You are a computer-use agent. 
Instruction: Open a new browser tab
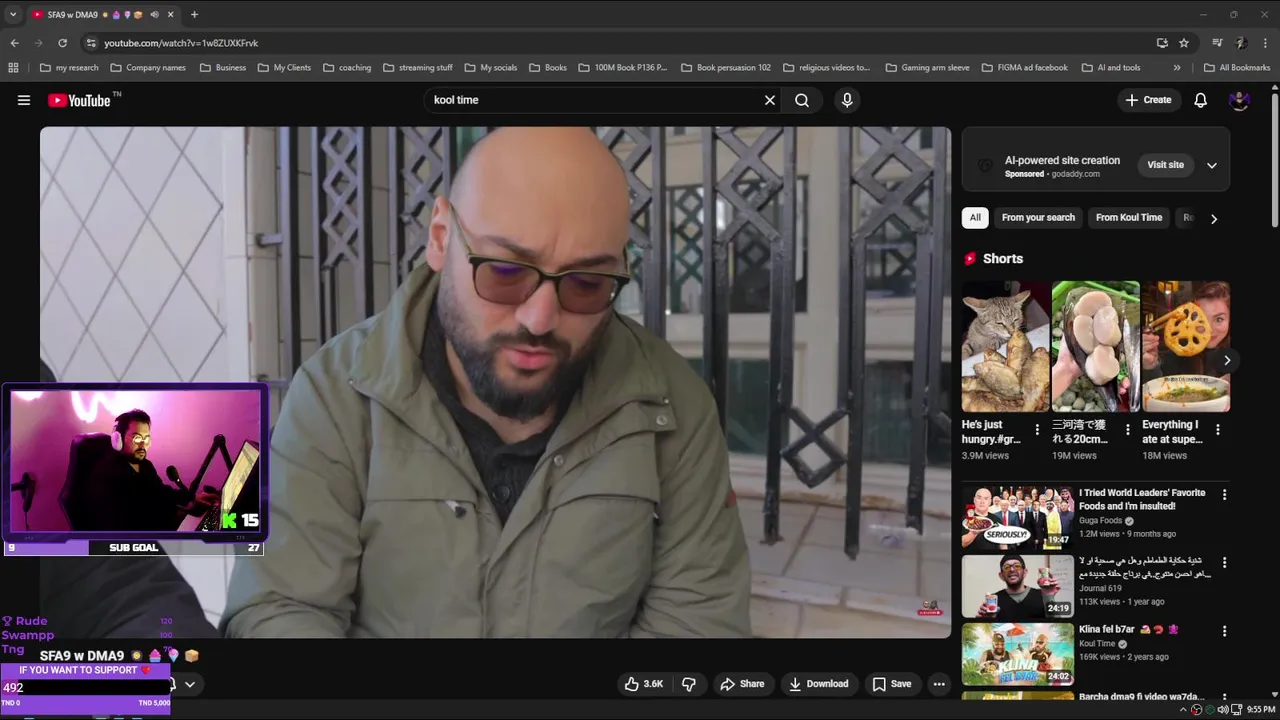(x=194, y=15)
